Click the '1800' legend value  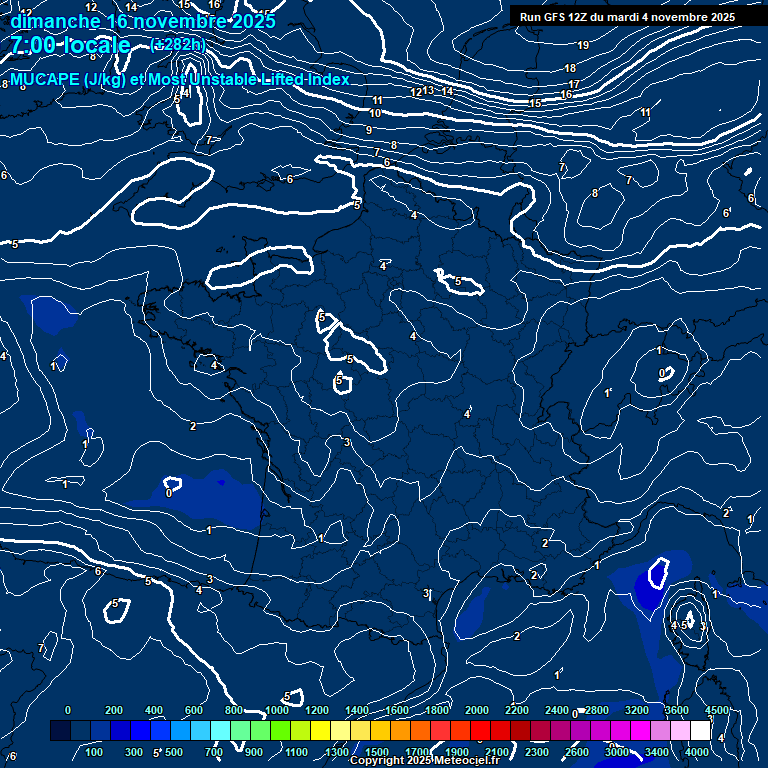tap(437, 710)
